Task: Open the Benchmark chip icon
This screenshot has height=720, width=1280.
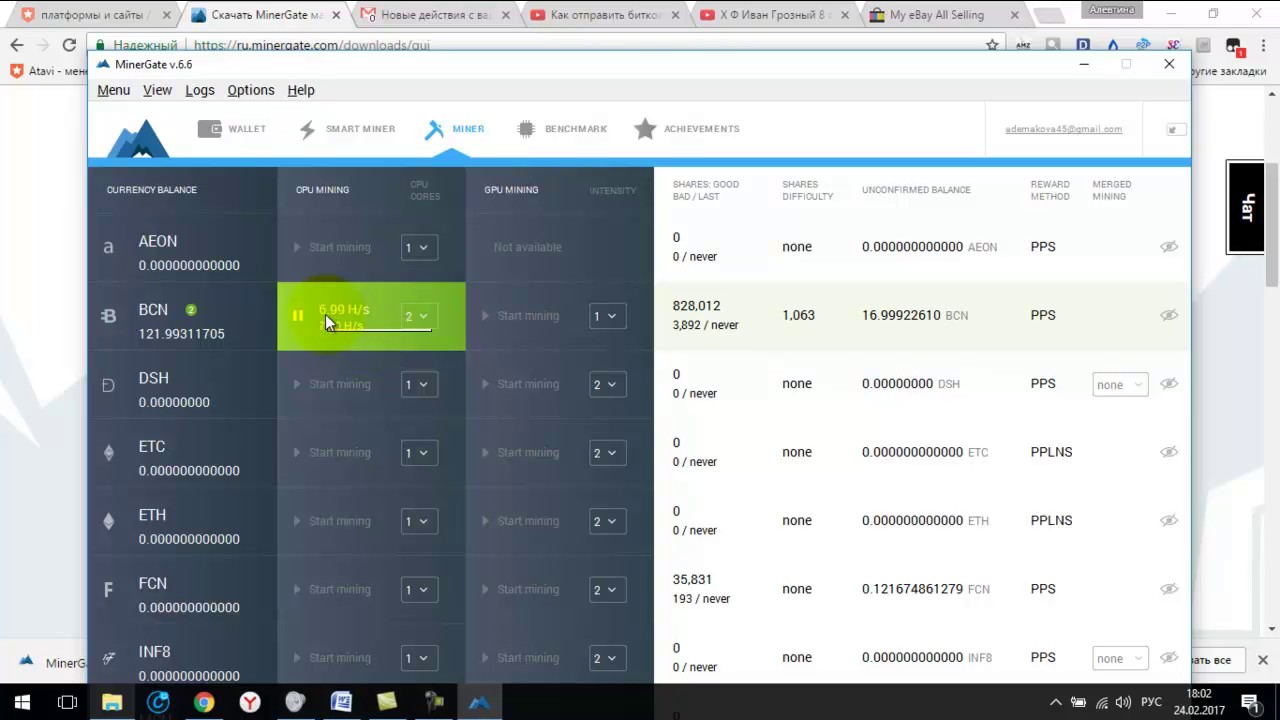Action: pyautogui.click(x=526, y=129)
